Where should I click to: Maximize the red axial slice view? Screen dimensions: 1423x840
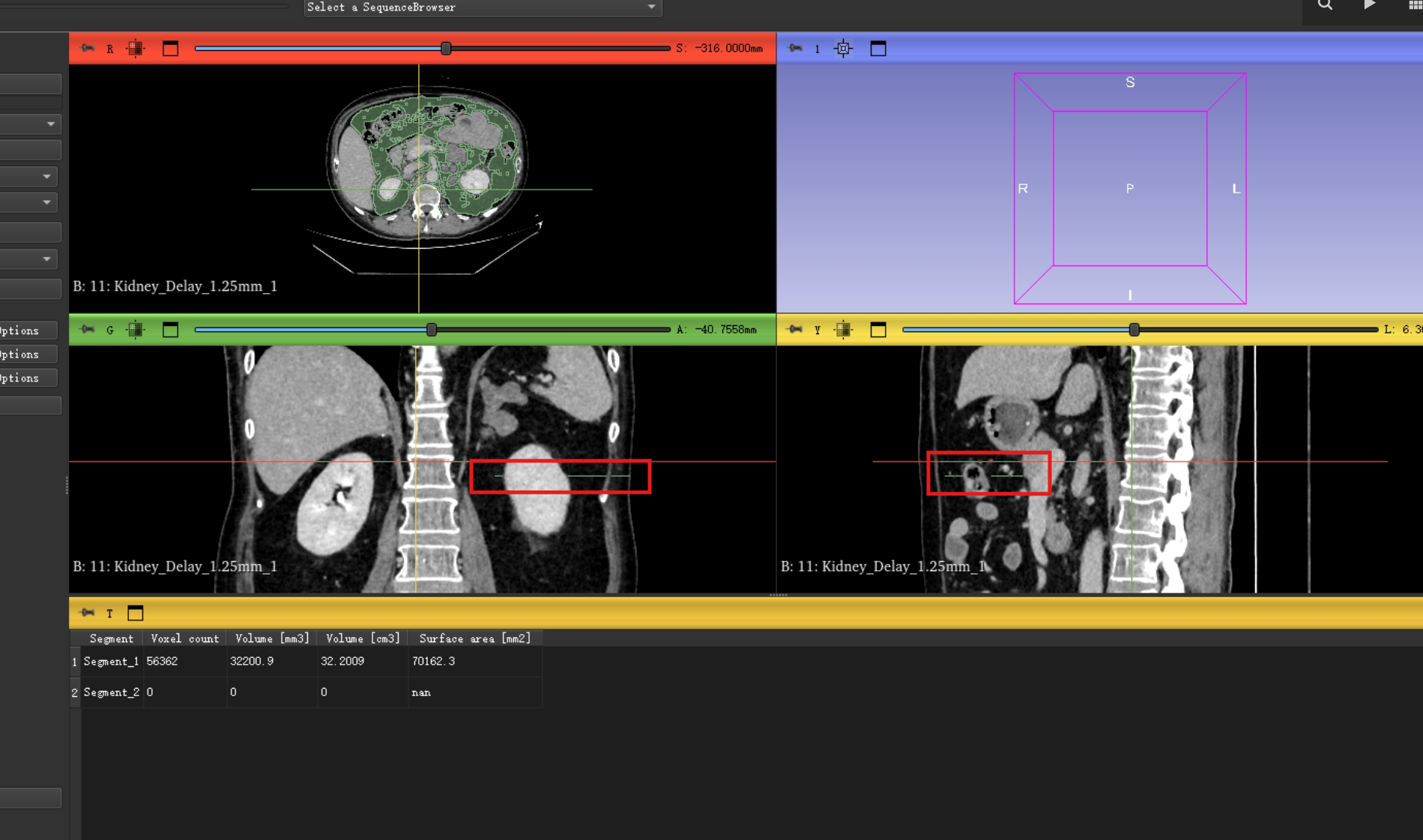[x=170, y=49]
